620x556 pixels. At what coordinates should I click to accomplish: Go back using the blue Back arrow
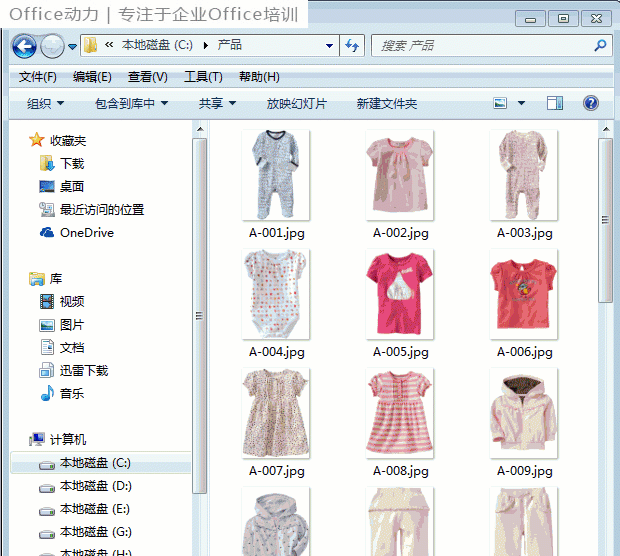[x=24, y=46]
